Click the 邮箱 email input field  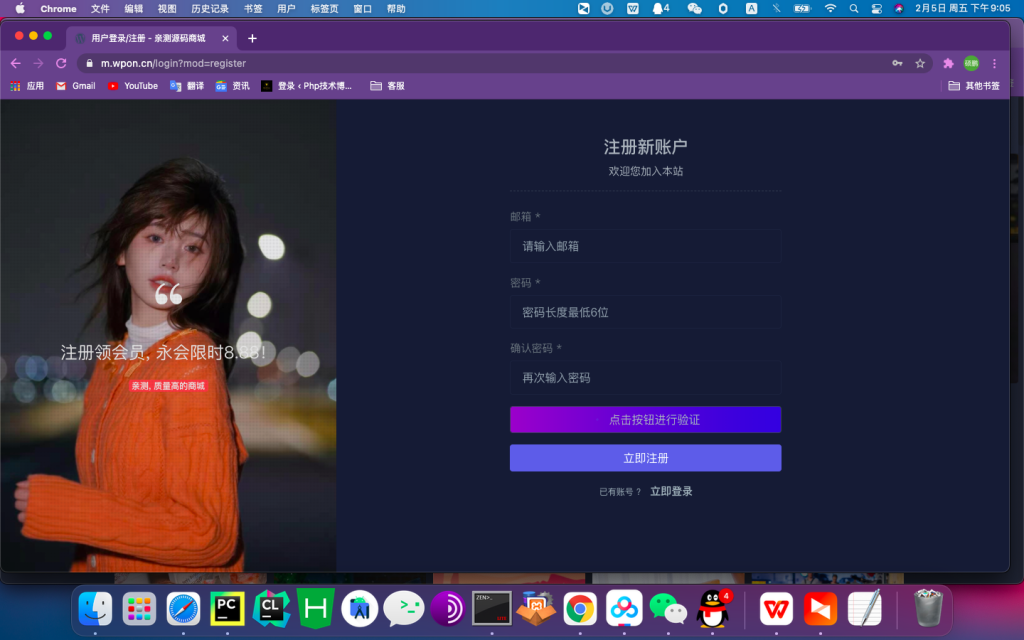click(645, 246)
